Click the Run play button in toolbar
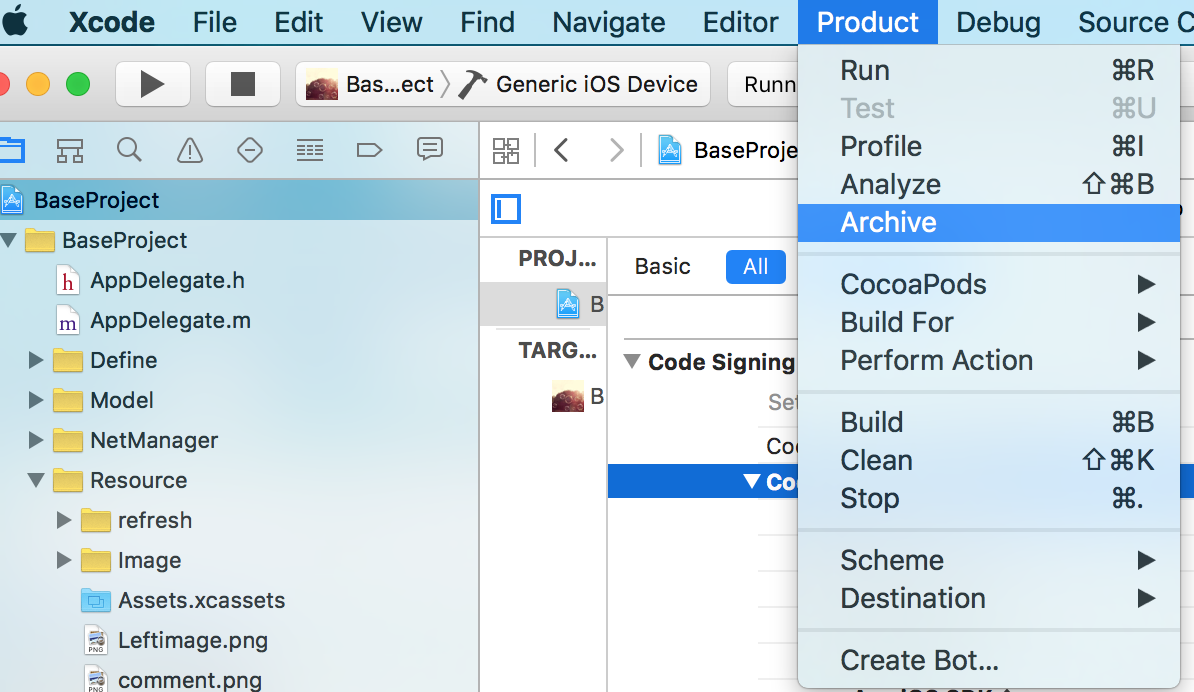Image resolution: width=1194 pixels, height=692 pixels. pos(152,84)
